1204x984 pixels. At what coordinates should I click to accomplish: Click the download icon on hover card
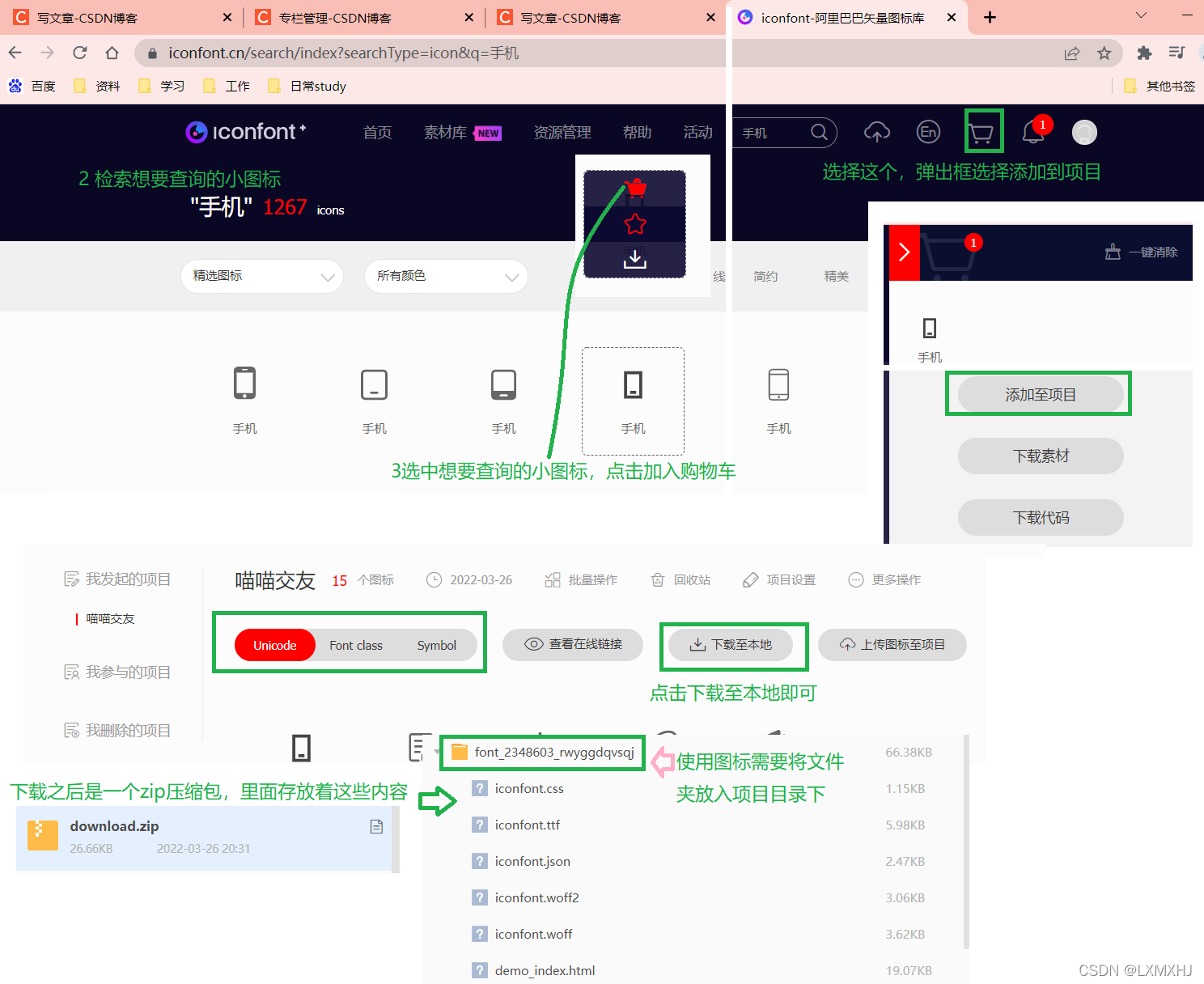coord(635,259)
